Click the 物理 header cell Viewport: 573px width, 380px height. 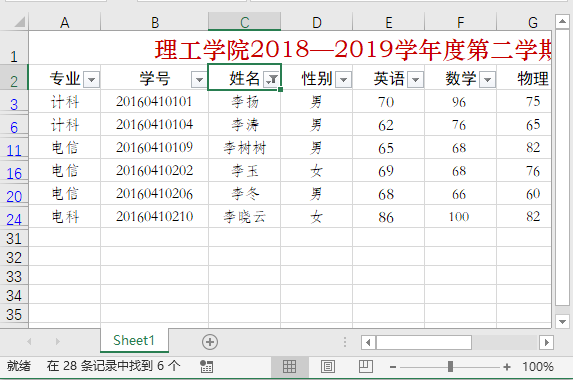point(524,78)
